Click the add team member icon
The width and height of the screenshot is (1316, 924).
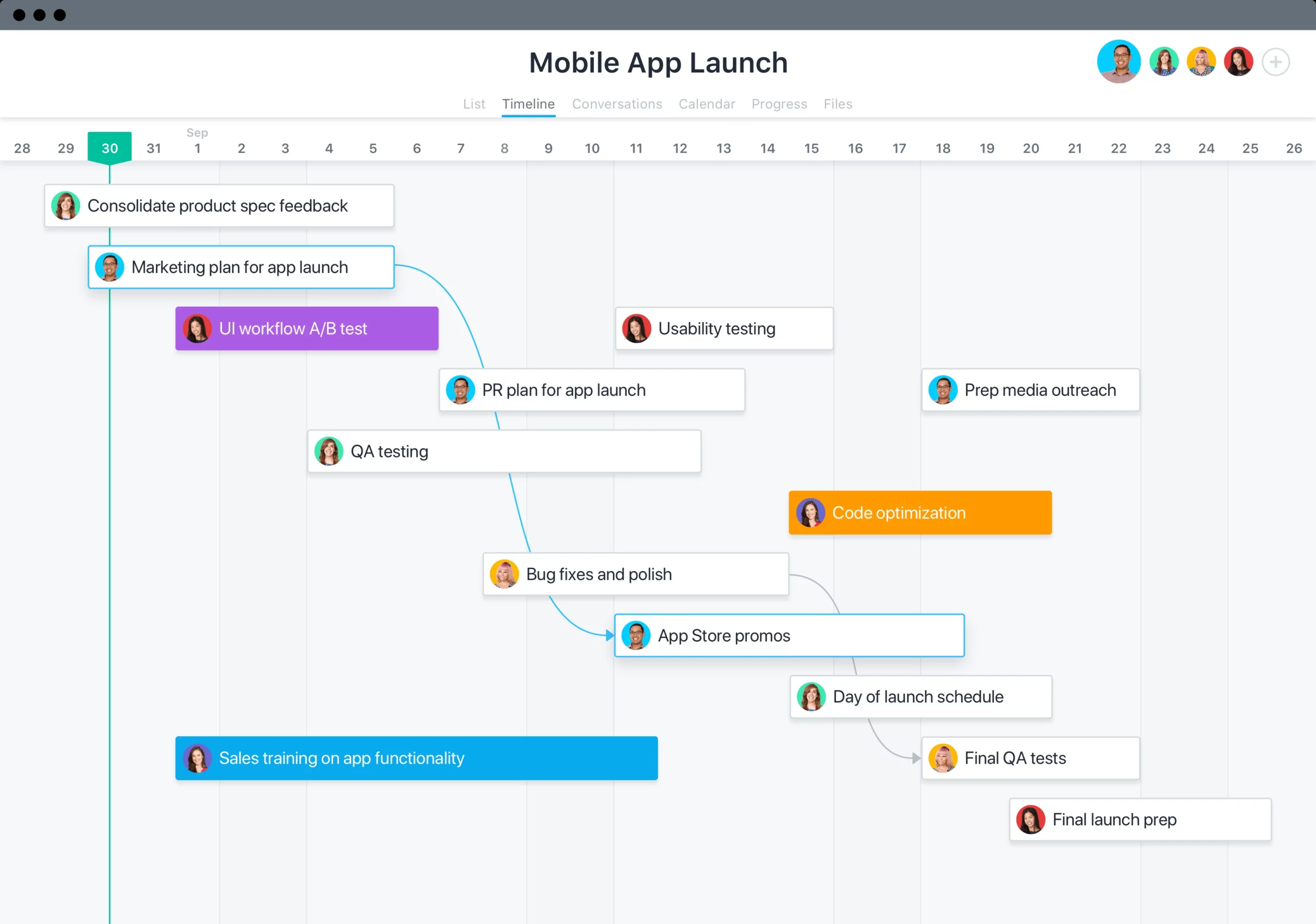(1277, 62)
